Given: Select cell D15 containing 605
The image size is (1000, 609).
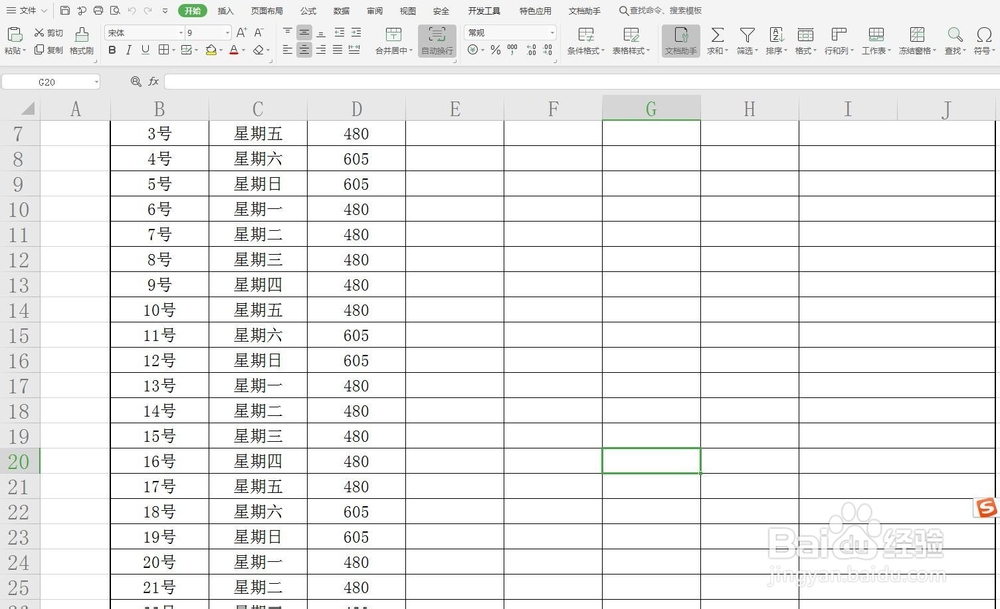Looking at the screenshot, I should pyautogui.click(x=356, y=335).
